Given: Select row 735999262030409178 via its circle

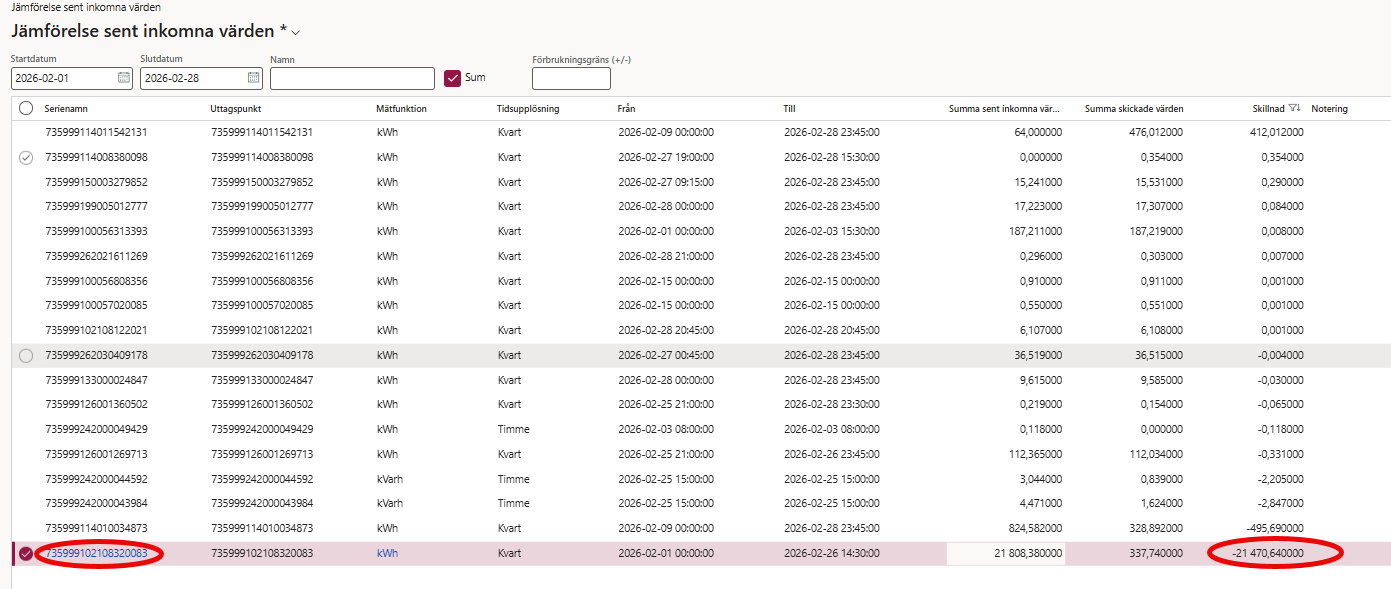Looking at the screenshot, I should [x=26, y=355].
